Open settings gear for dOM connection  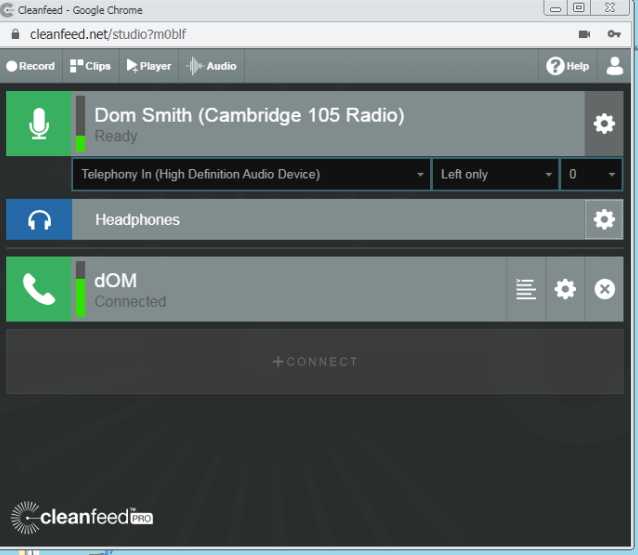[x=565, y=289]
